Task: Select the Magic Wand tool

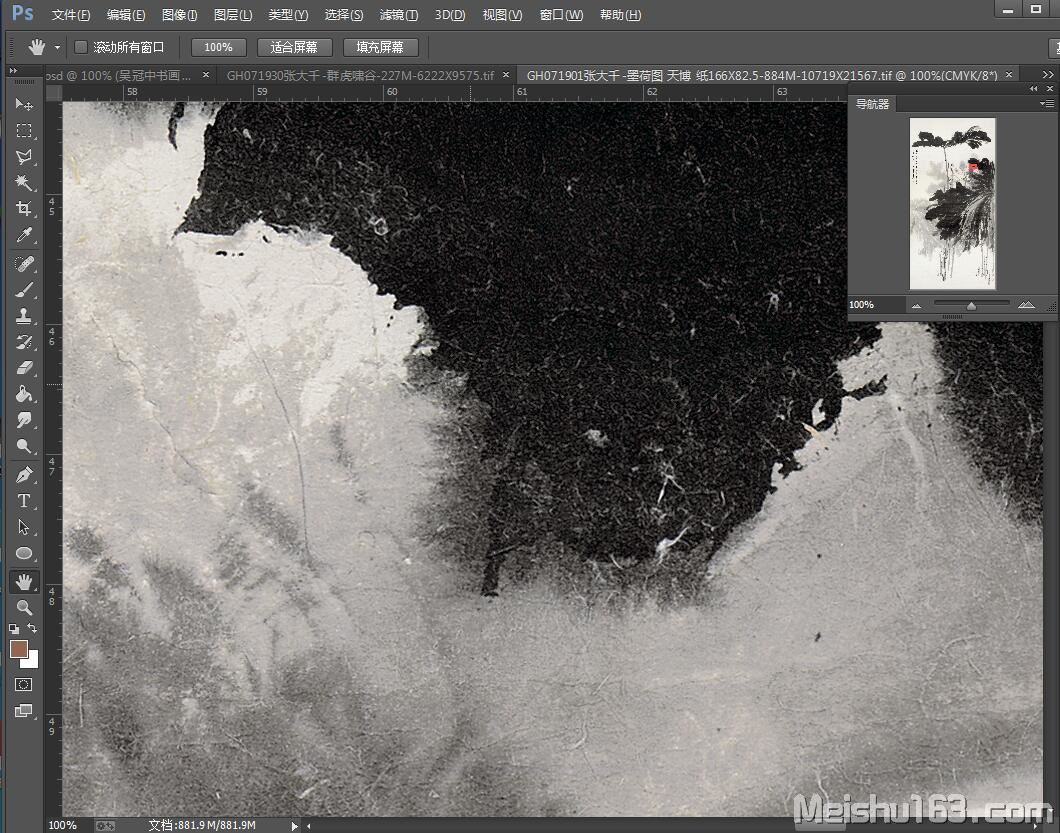Action: pos(24,183)
